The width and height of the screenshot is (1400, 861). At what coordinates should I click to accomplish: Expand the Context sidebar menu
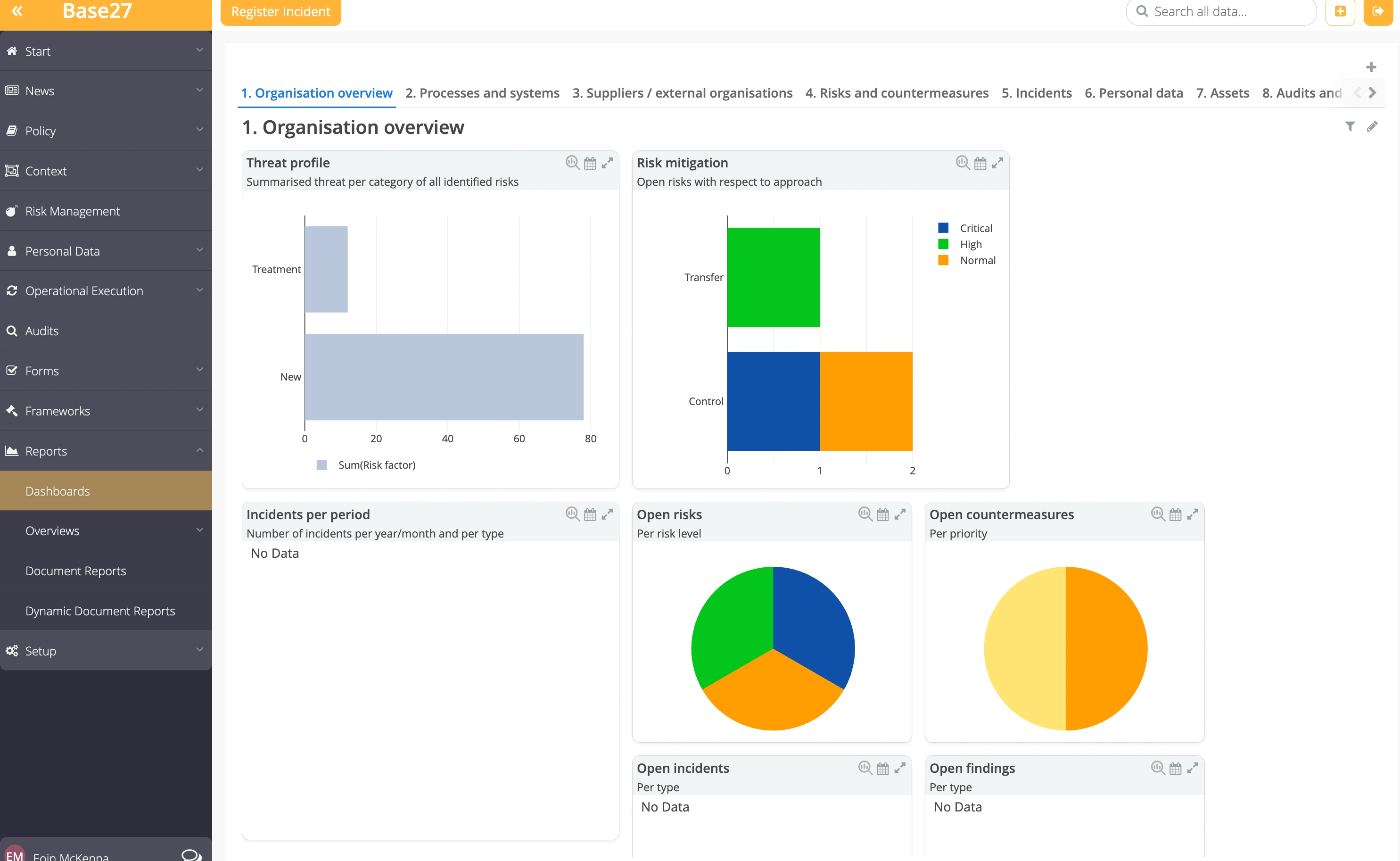coord(106,171)
